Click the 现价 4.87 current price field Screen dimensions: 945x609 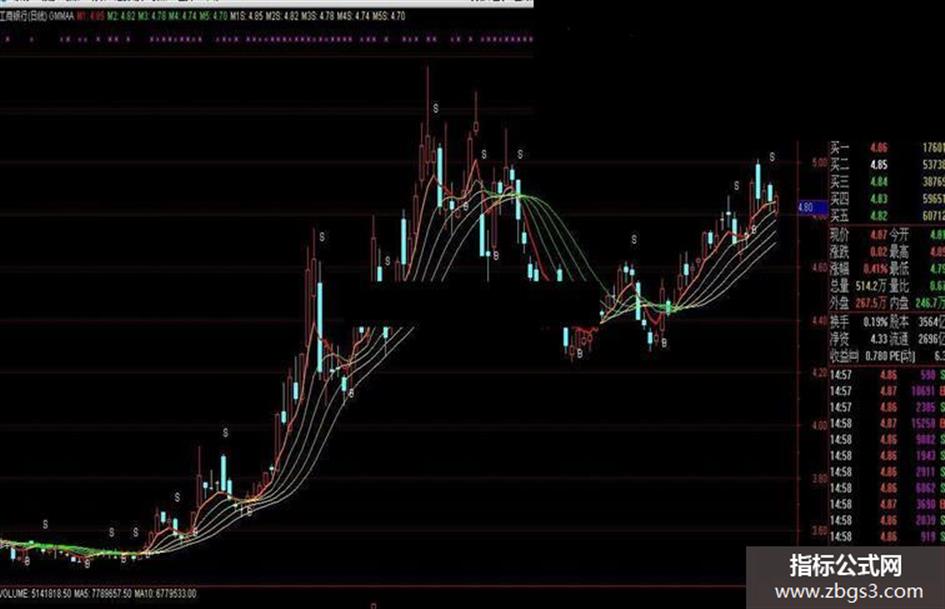(859, 235)
